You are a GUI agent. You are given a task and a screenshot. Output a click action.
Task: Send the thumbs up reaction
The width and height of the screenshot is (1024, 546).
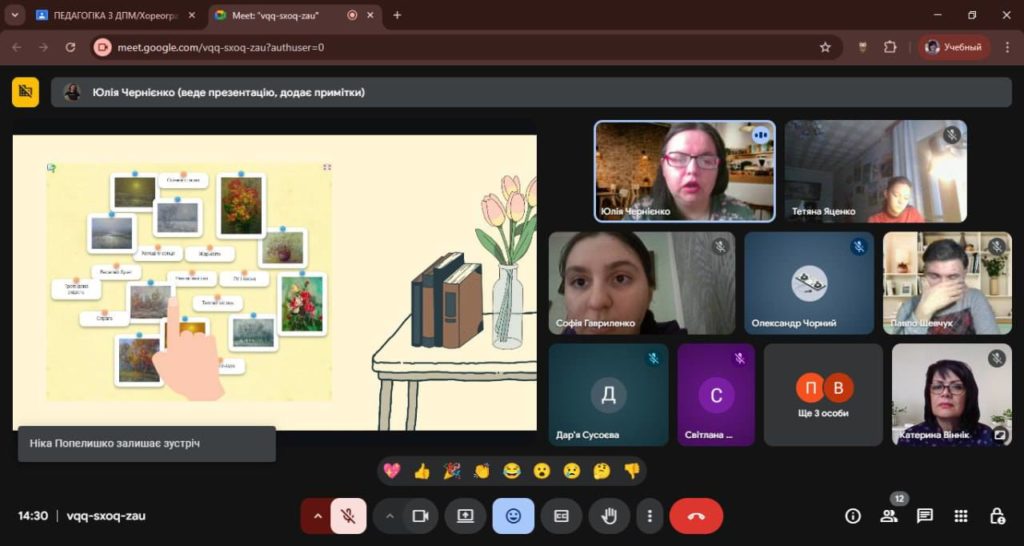(422, 470)
